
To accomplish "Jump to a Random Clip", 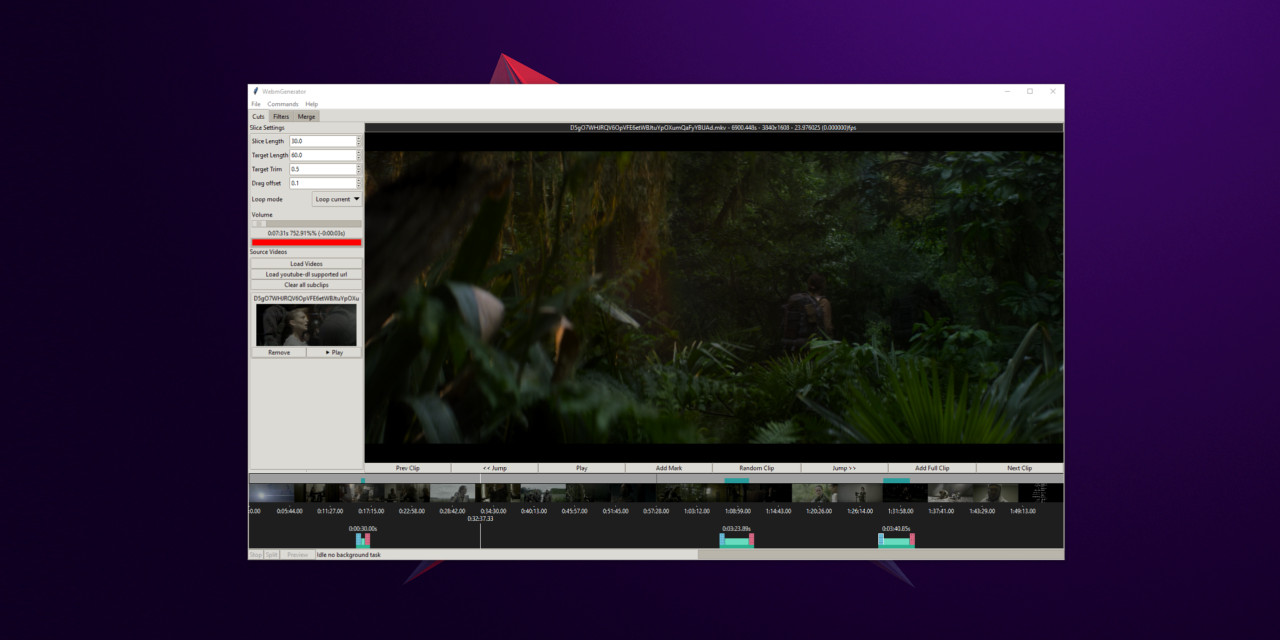I will click(757, 467).
